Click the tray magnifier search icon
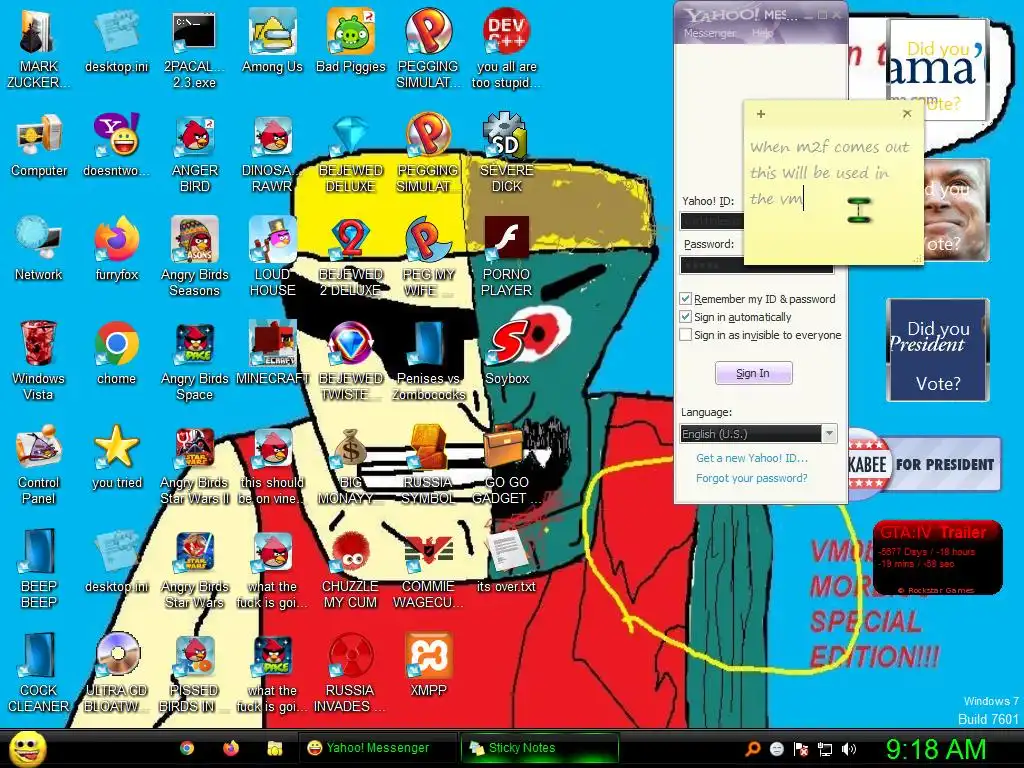Image resolution: width=1024 pixels, height=768 pixels. point(752,749)
